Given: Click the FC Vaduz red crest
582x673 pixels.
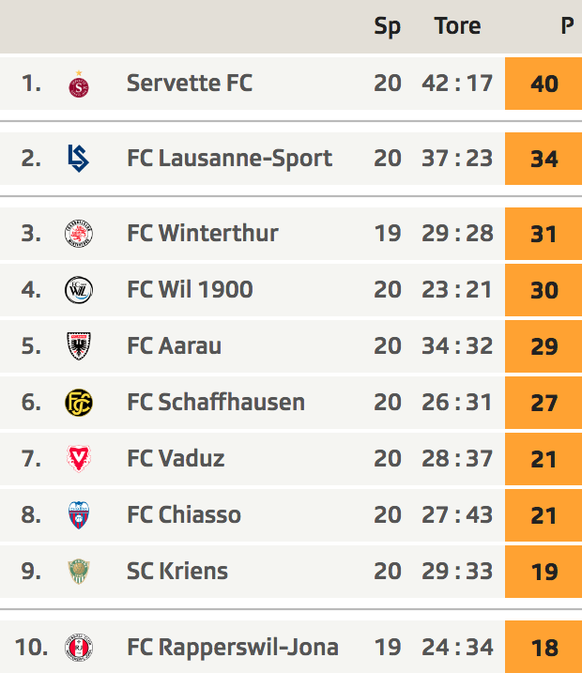Looking at the screenshot, I should [x=79, y=458].
